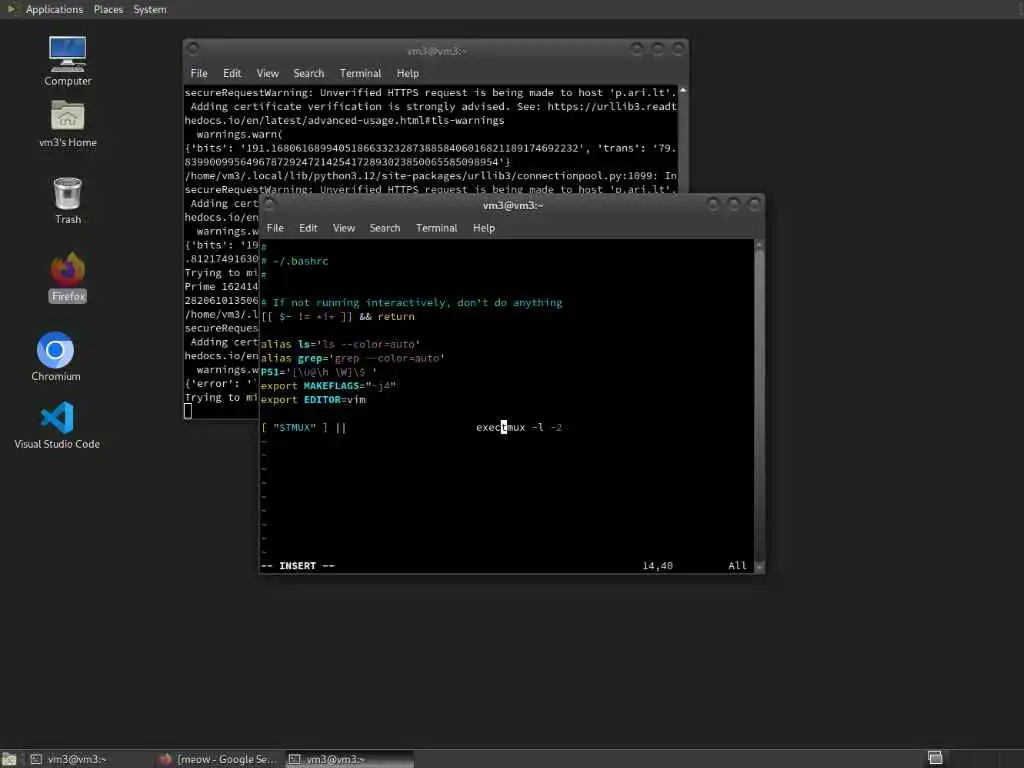
Task: Click the back terminal's scrollbar up arrow
Action: 682,90
